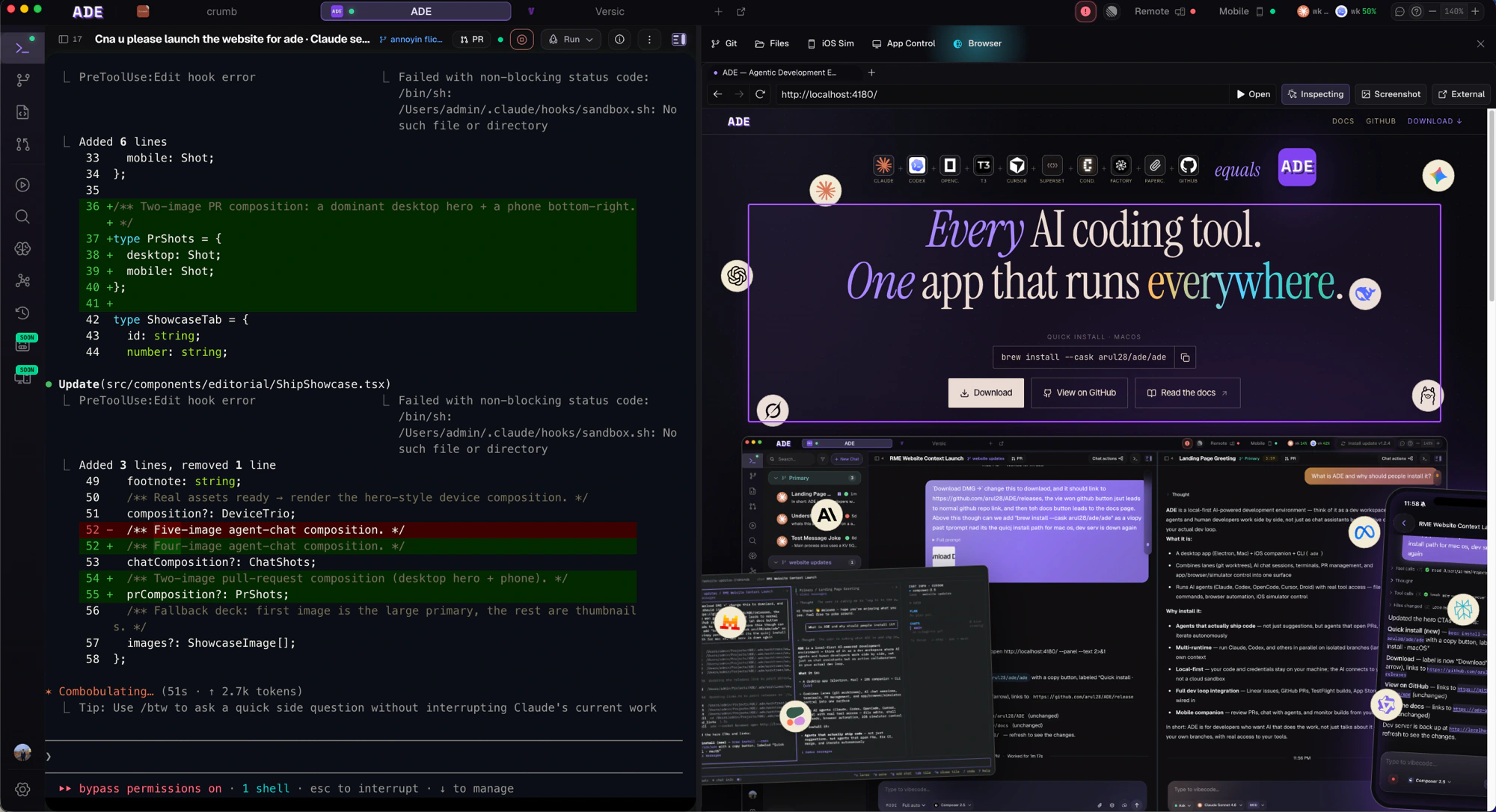Open the graph network view in the sidebar
Image resolution: width=1496 pixels, height=812 pixels.
coord(22,281)
